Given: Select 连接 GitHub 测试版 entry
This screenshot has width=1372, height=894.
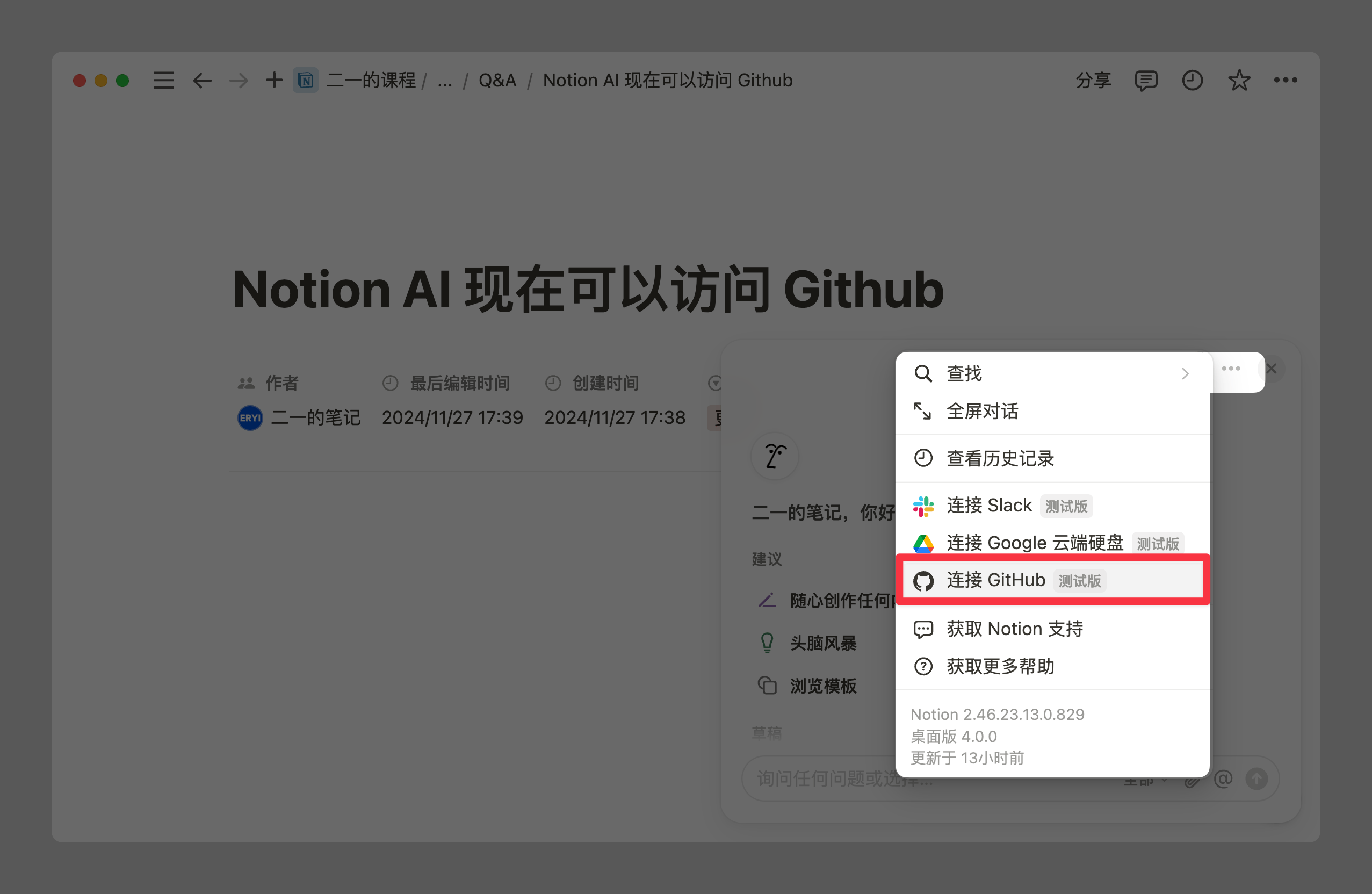Looking at the screenshot, I should tap(995, 580).
